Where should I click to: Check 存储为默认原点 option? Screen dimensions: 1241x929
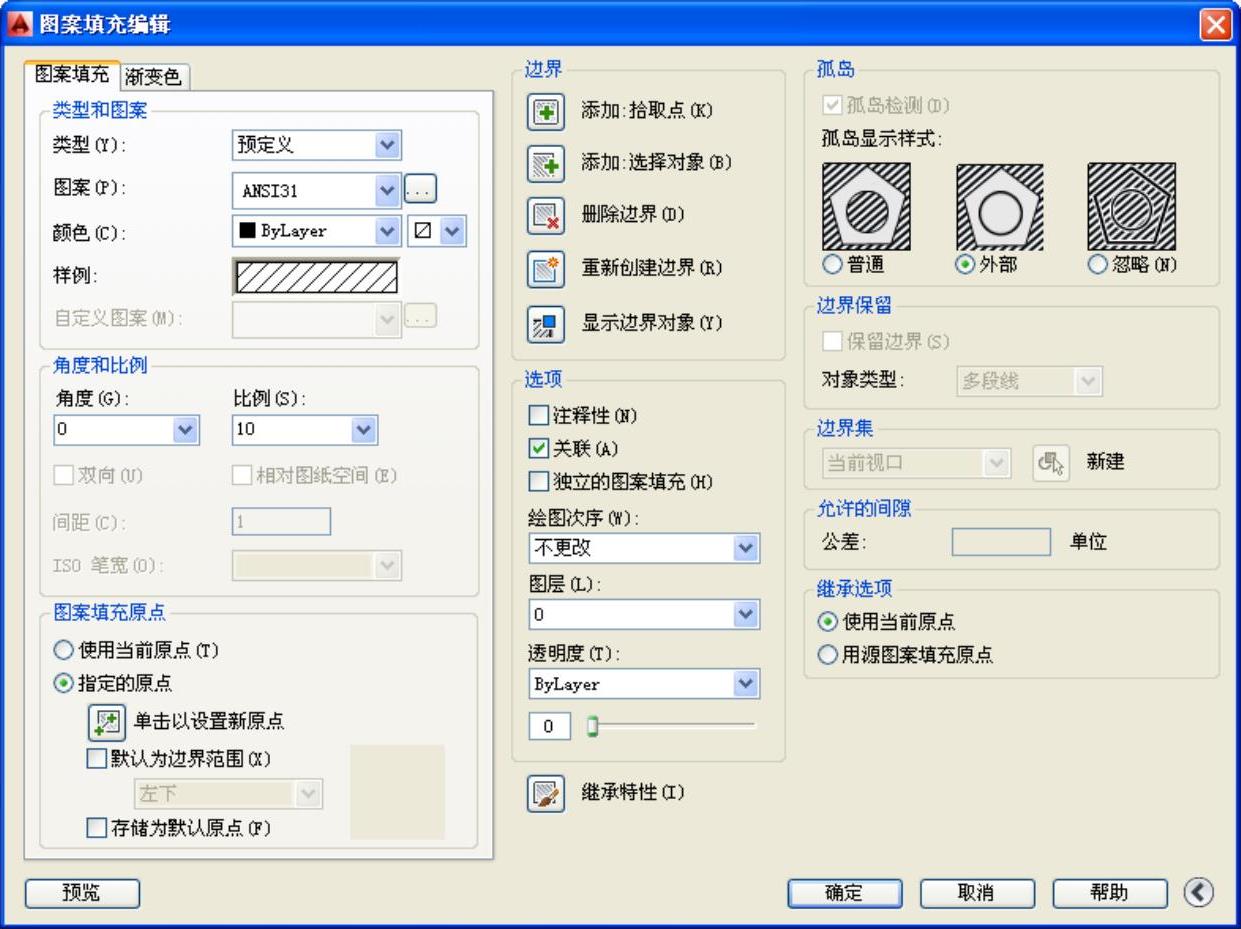point(97,828)
